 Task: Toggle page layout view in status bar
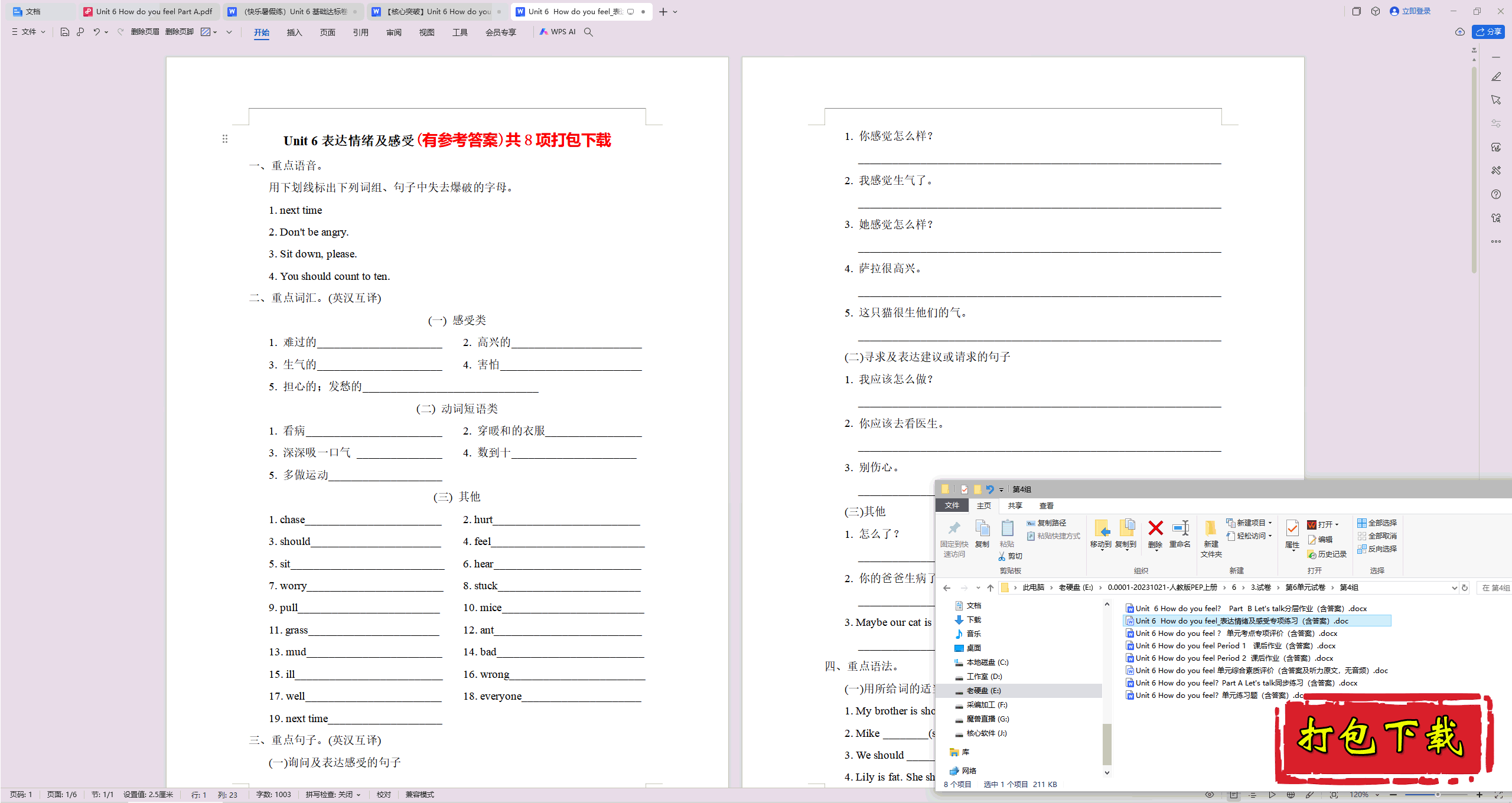coord(1234,795)
